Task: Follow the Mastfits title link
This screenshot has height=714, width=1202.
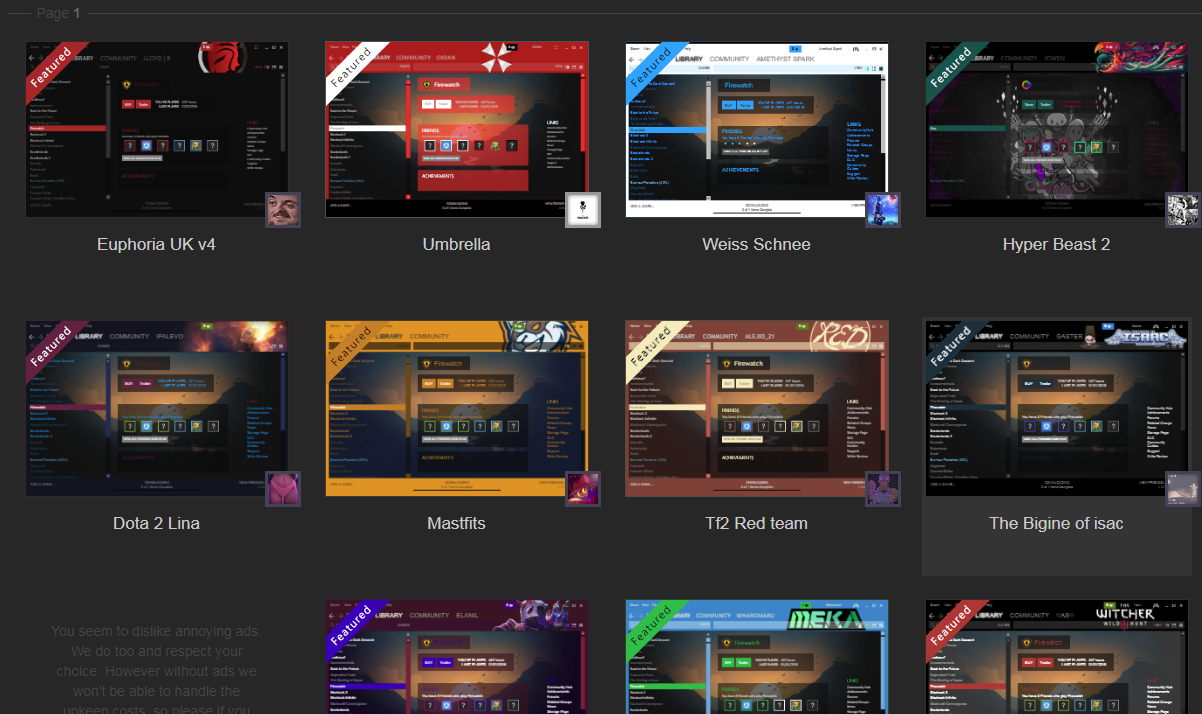Action: tap(457, 523)
